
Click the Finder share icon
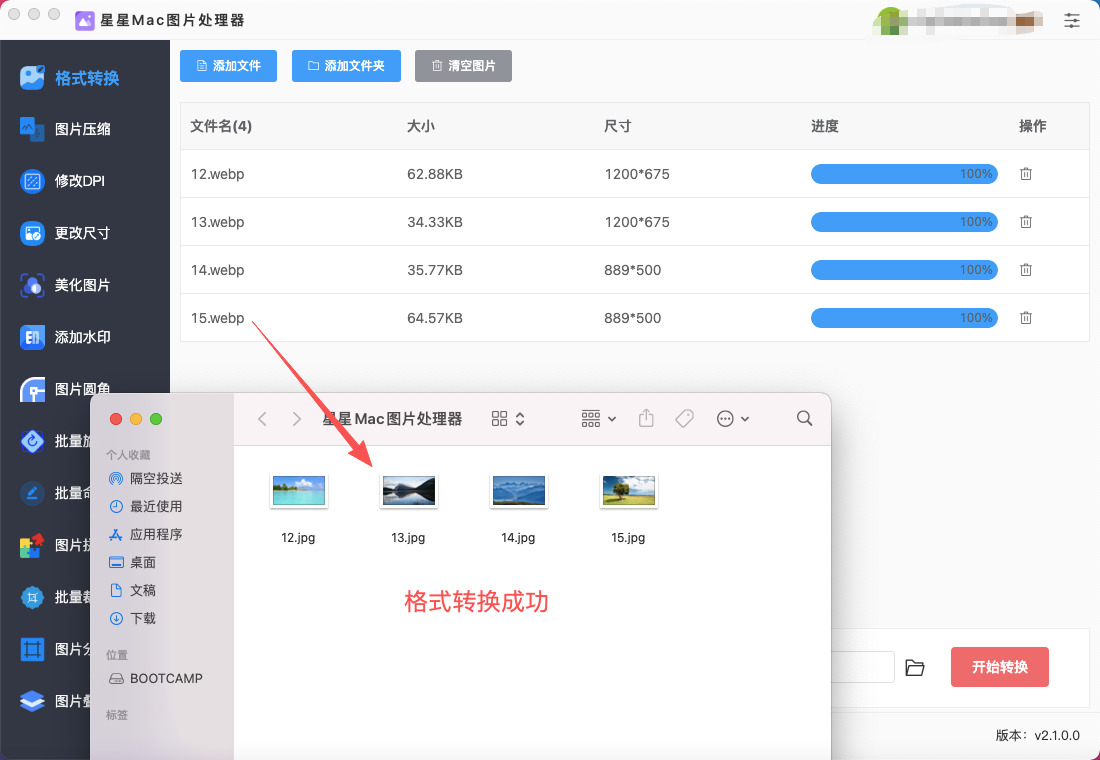646,419
